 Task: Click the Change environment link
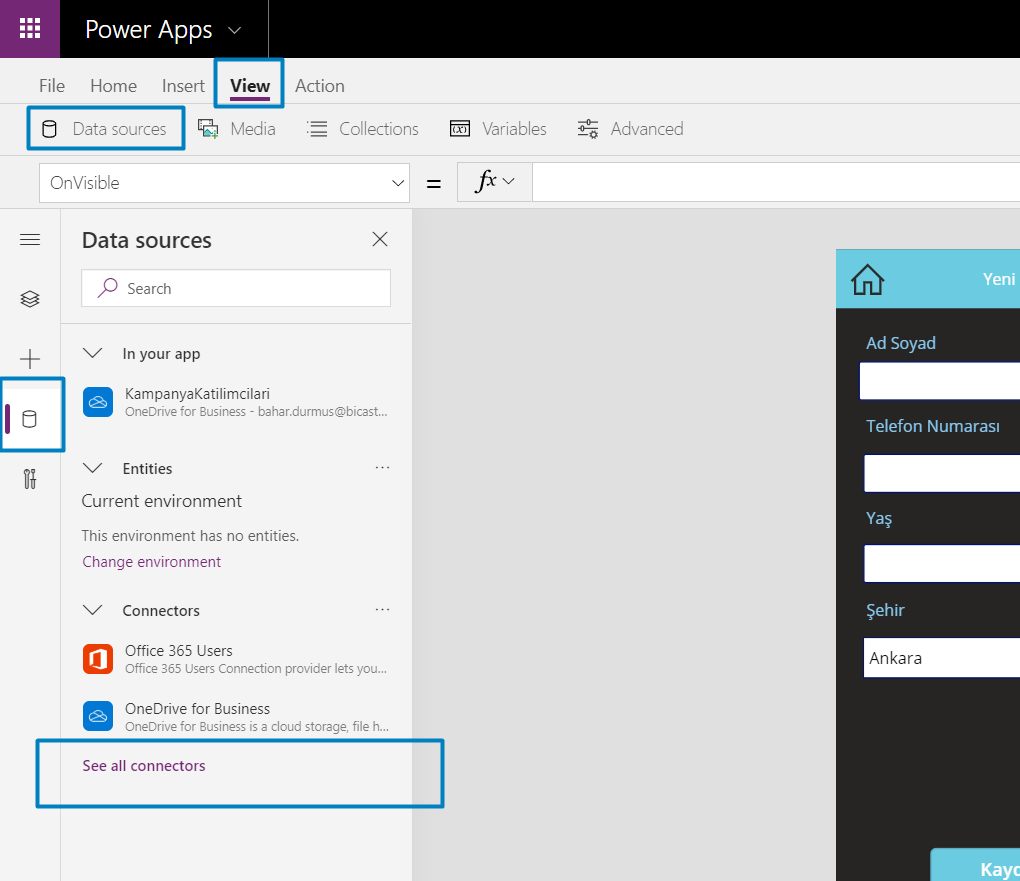tap(152, 562)
